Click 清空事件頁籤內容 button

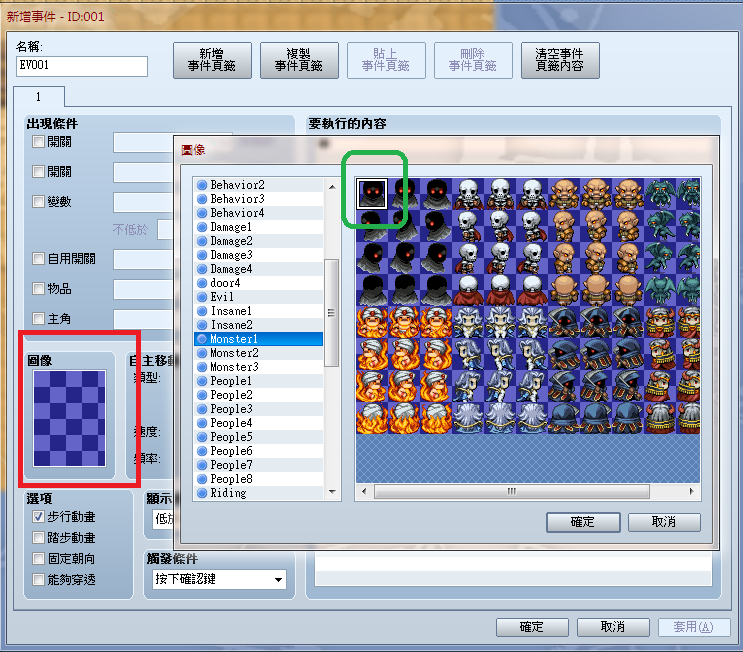(x=560, y=60)
